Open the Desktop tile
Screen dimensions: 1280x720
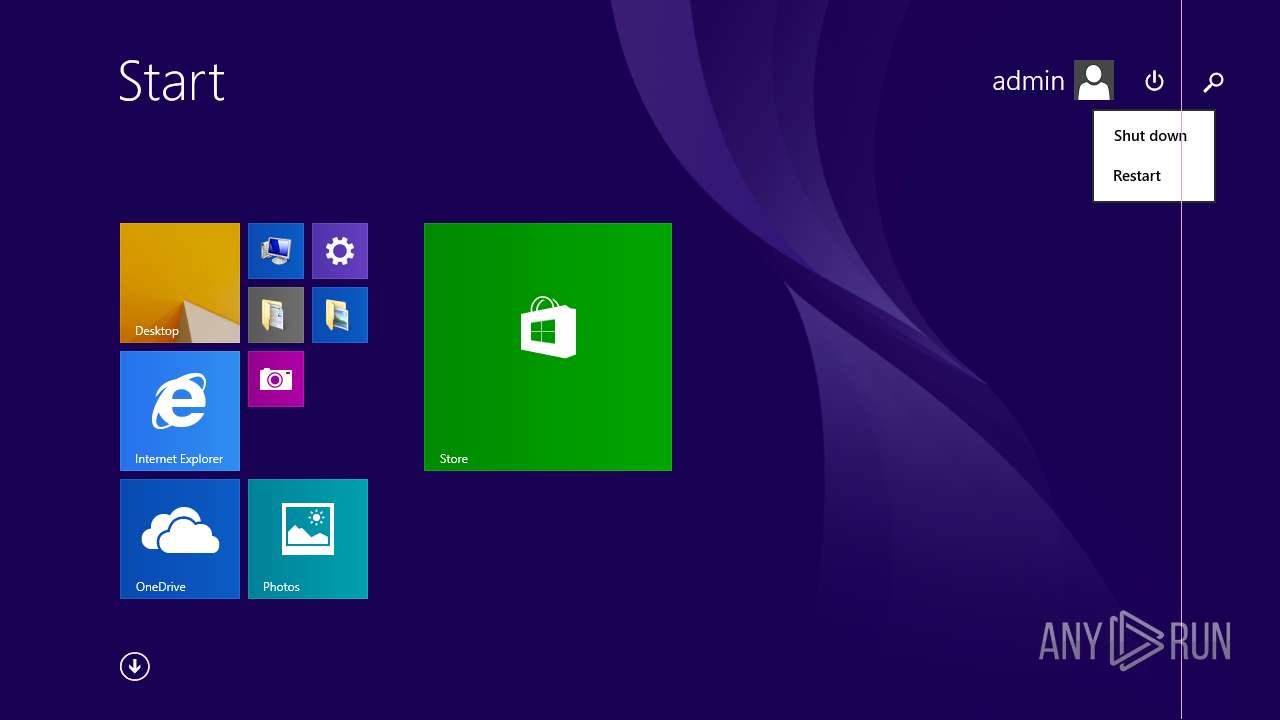[x=180, y=283]
